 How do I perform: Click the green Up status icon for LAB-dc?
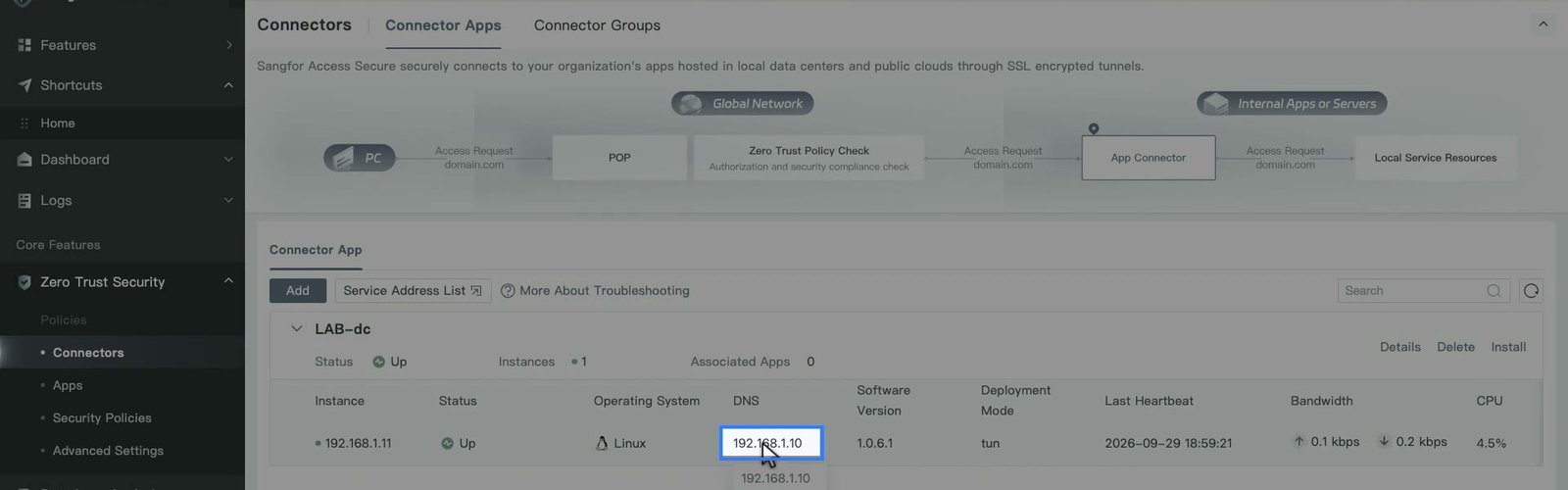[x=378, y=362]
